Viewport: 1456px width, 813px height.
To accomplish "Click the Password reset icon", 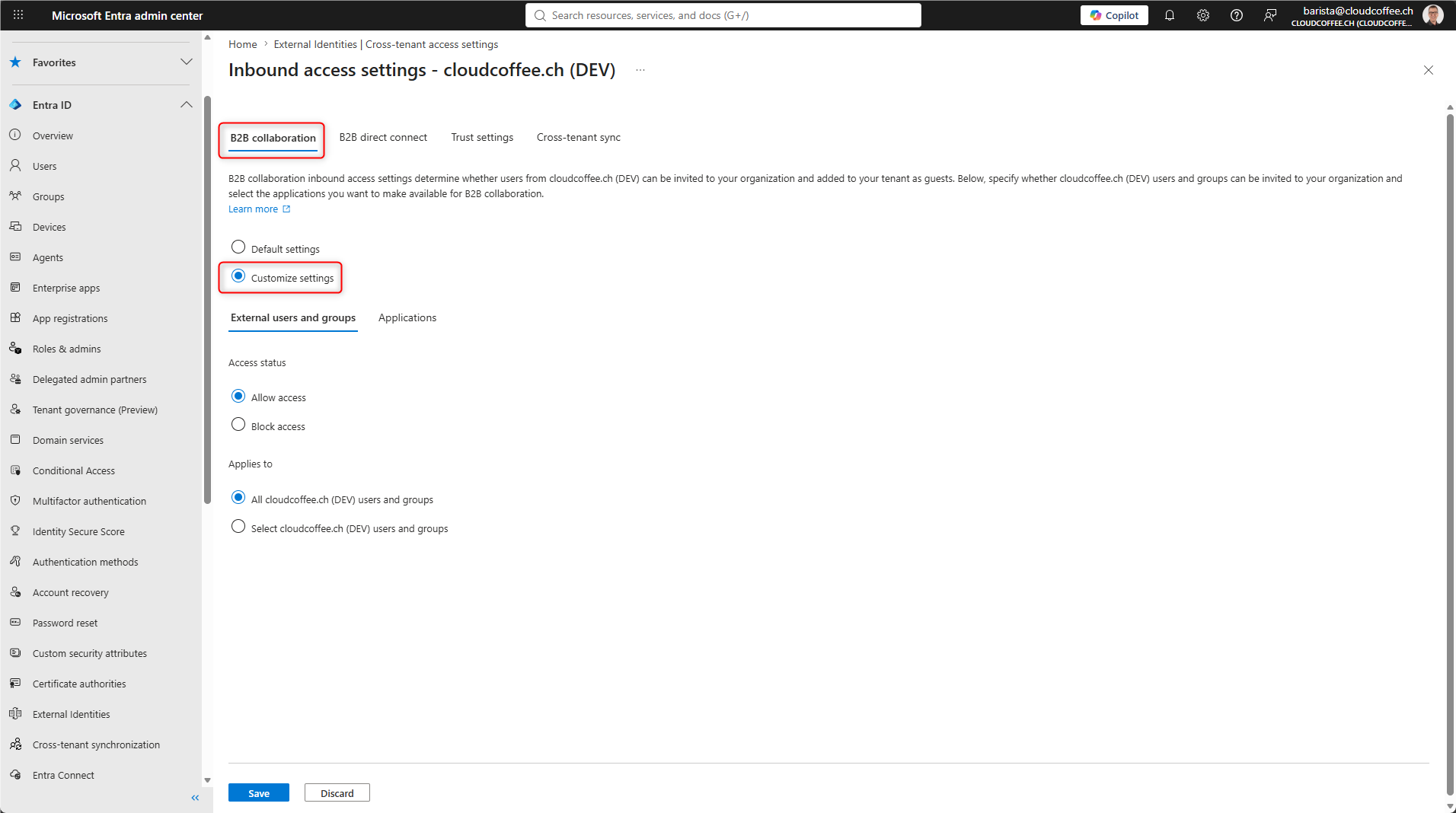I will (x=15, y=623).
